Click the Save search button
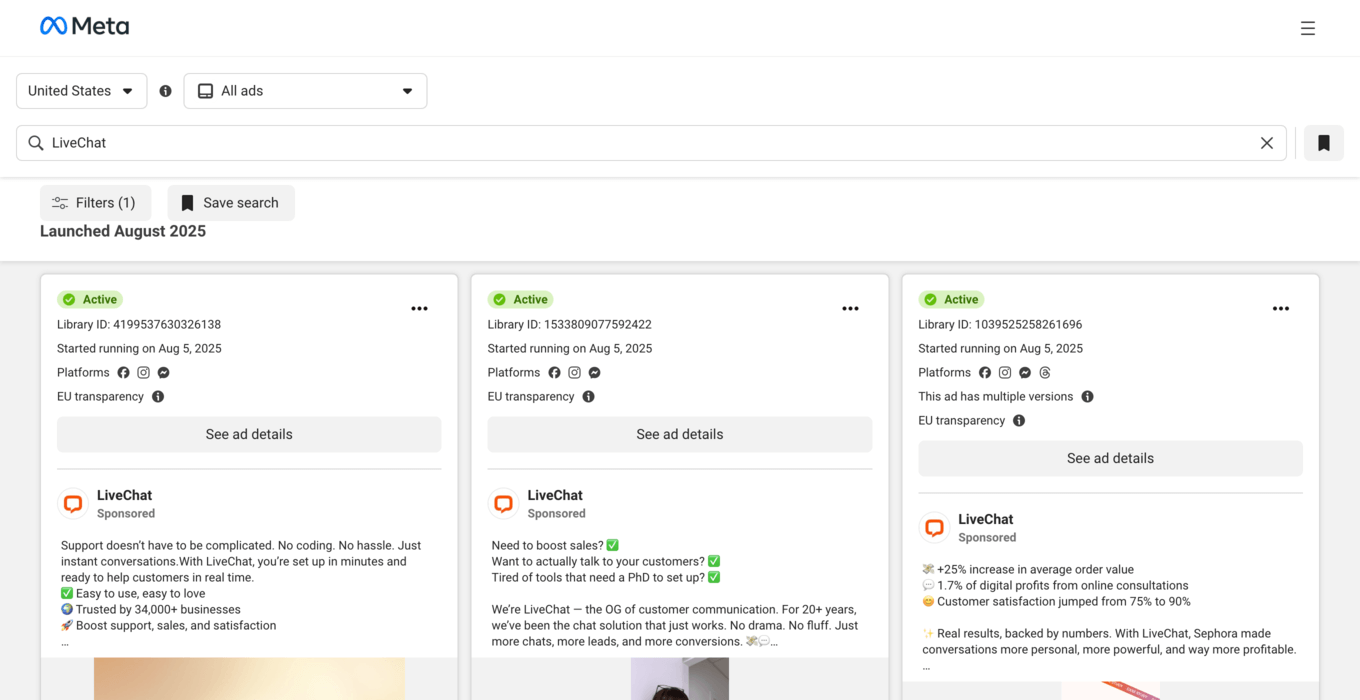Viewport: 1360px width, 700px height. click(x=231, y=203)
